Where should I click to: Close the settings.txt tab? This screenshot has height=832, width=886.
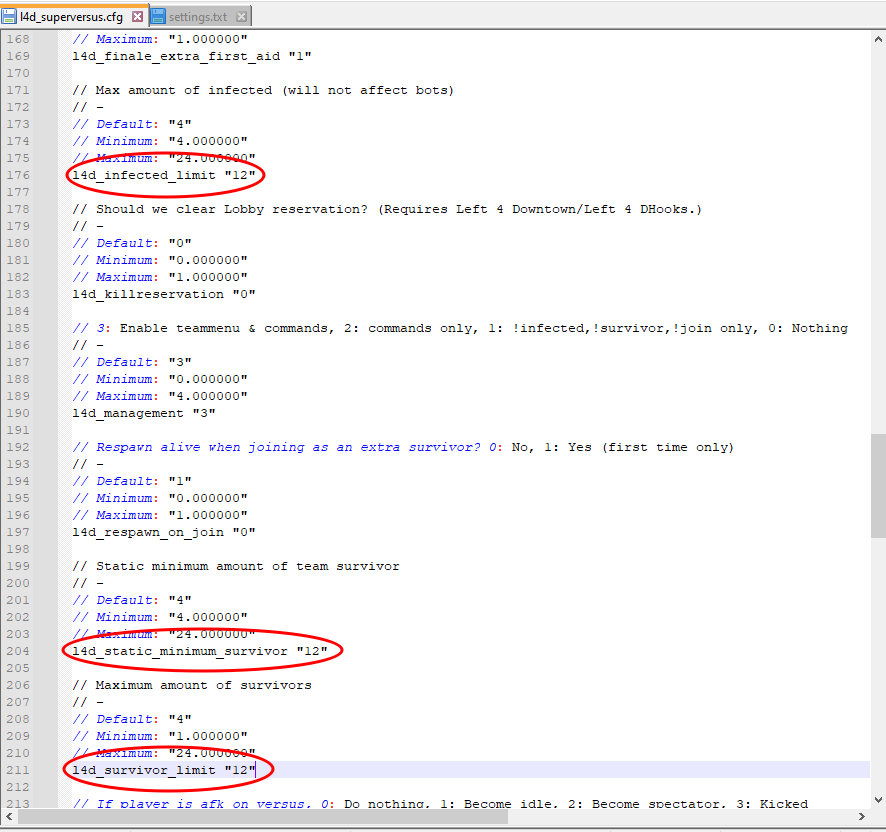(x=242, y=17)
